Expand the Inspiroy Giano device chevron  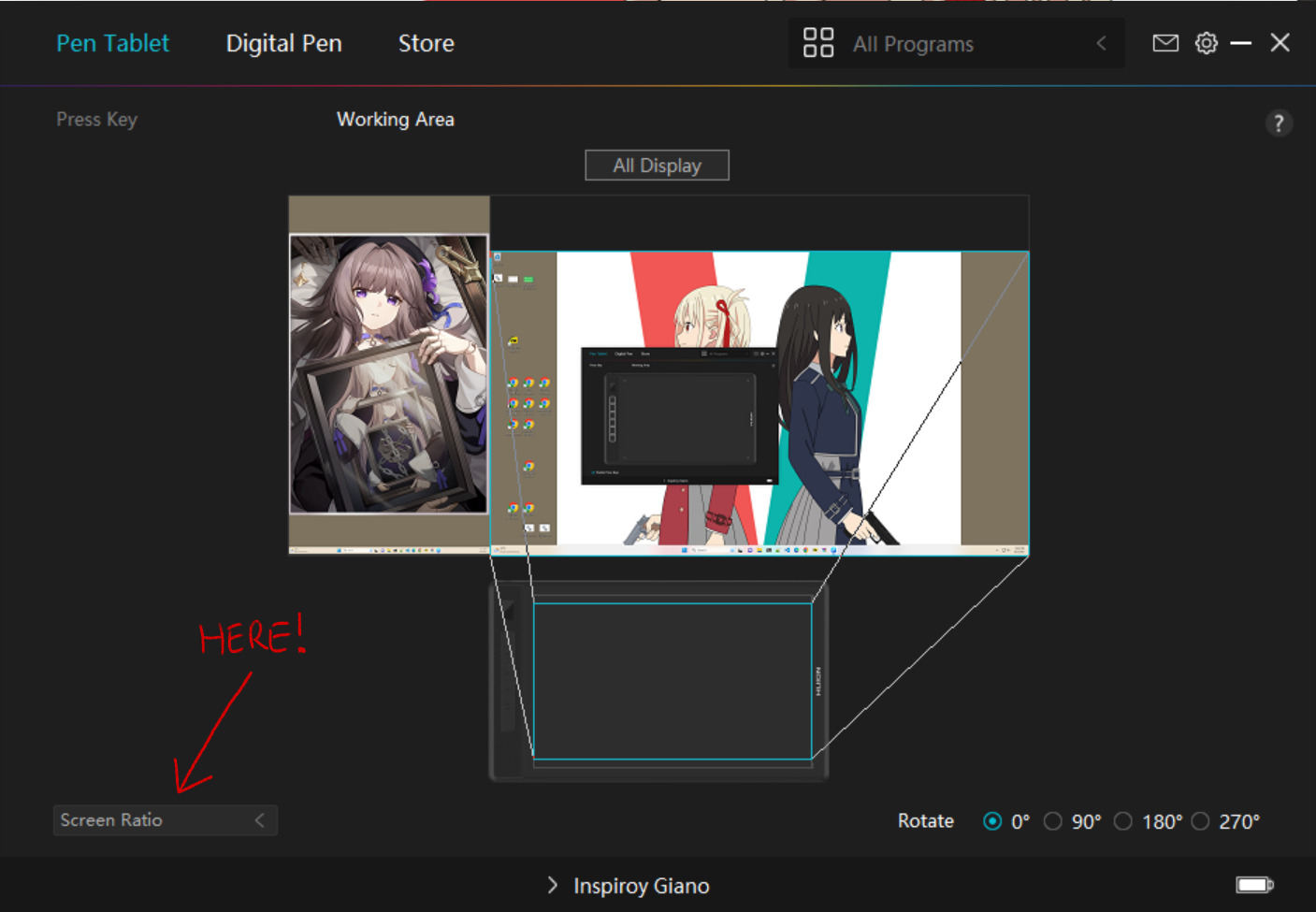(553, 885)
